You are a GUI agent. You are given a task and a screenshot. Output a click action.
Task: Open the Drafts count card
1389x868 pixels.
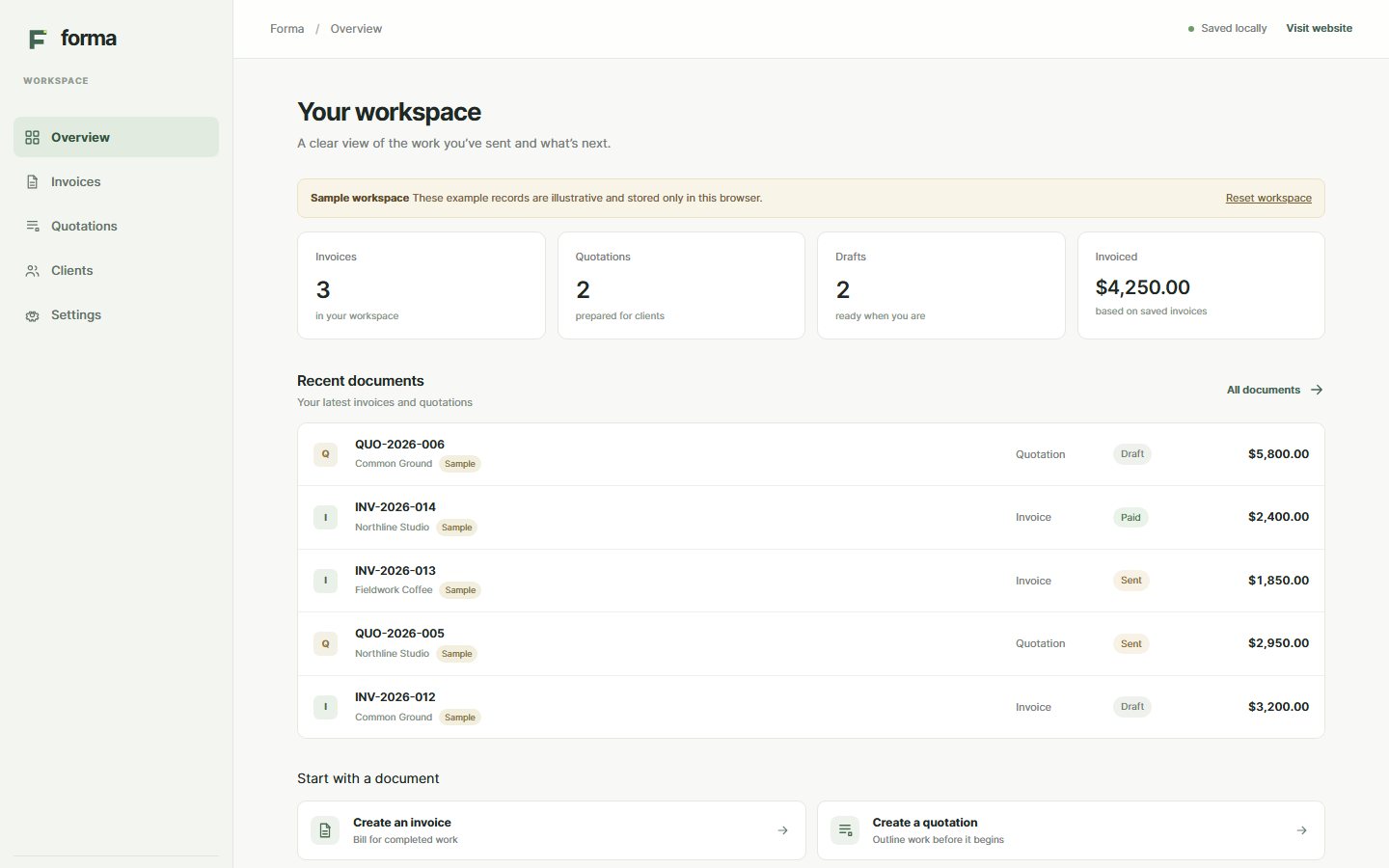coord(941,285)
